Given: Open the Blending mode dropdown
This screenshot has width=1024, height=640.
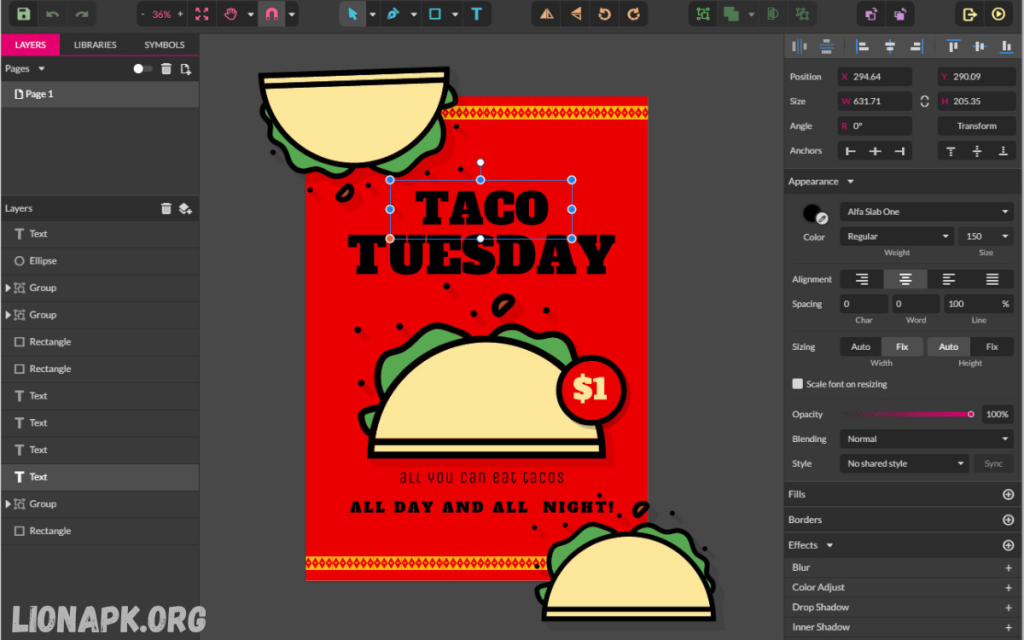Looking at the screenshot, I should point(927,439).
